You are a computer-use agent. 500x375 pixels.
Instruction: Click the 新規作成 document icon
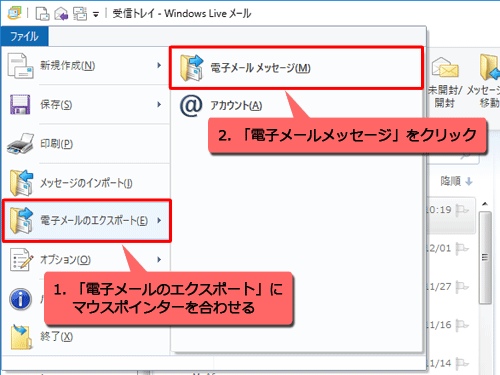coord(21,66)
